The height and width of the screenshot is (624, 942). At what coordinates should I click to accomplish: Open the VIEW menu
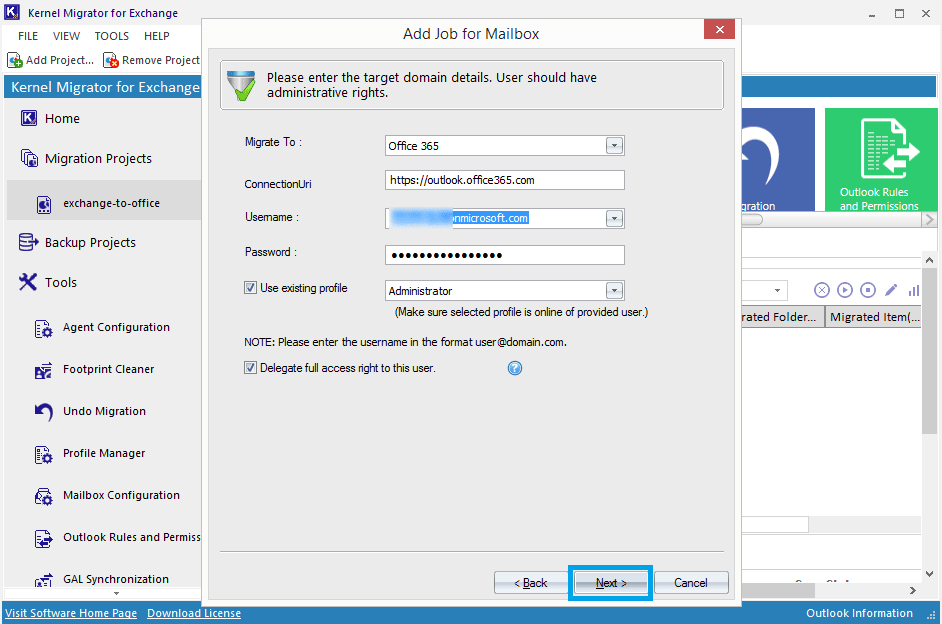tap(66, 36)
